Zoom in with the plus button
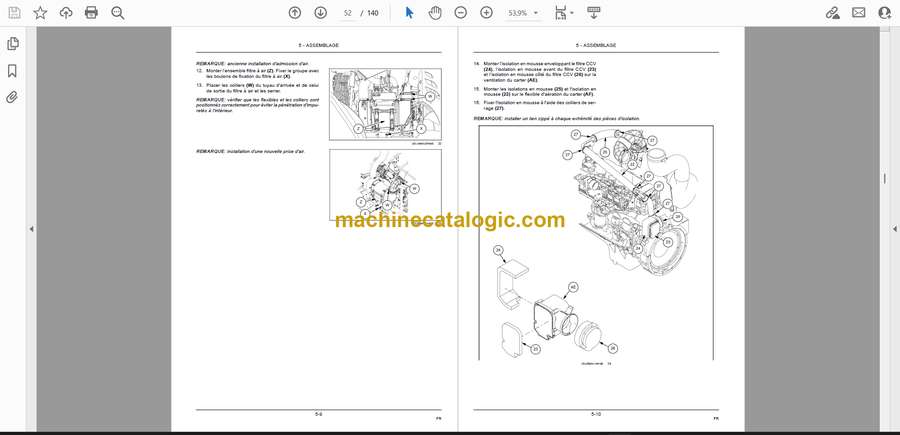Viewport: 900px width, 435px height. click(x=486, y=13)
